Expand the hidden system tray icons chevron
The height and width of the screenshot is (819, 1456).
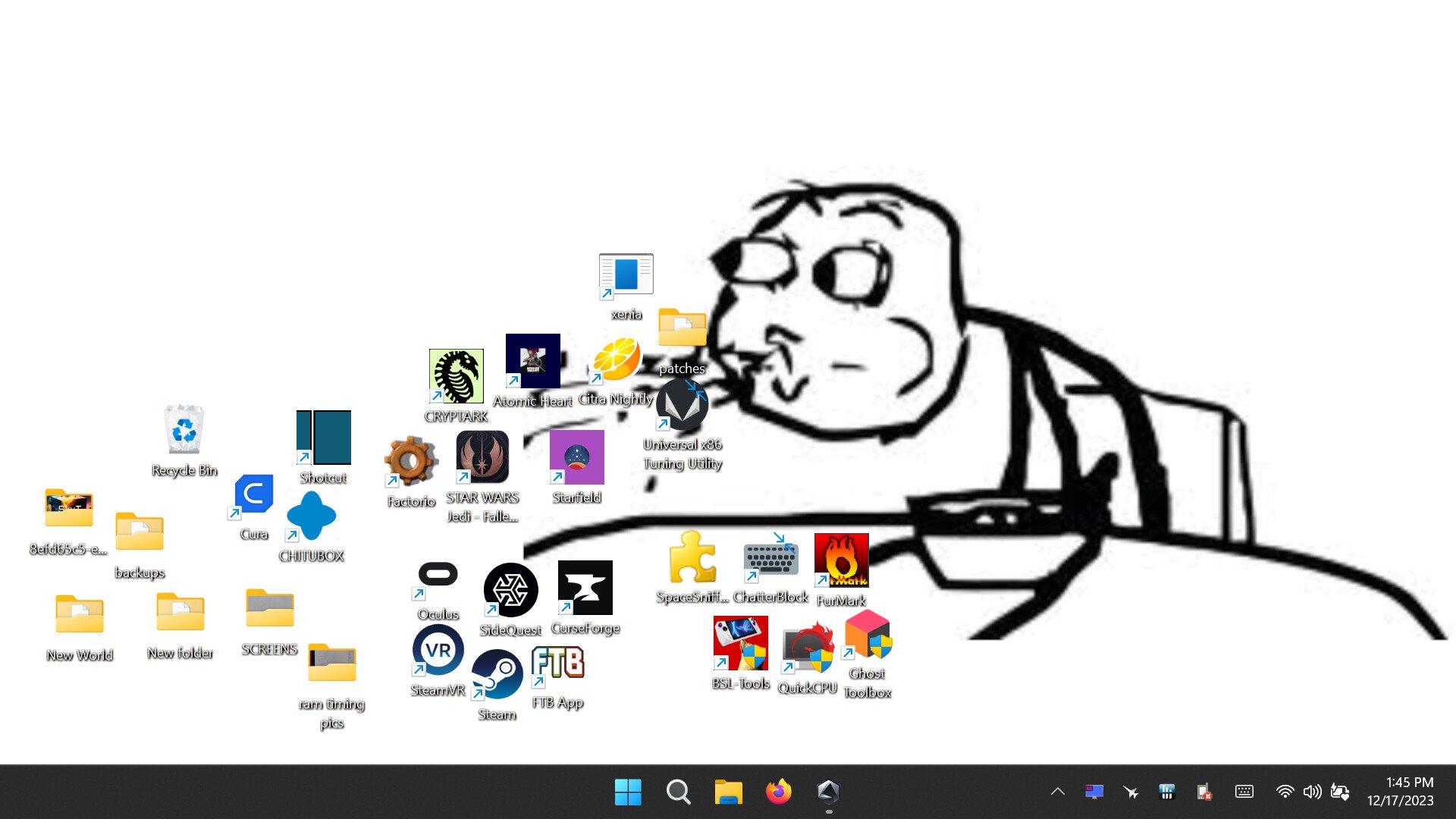click(1057, 792)
